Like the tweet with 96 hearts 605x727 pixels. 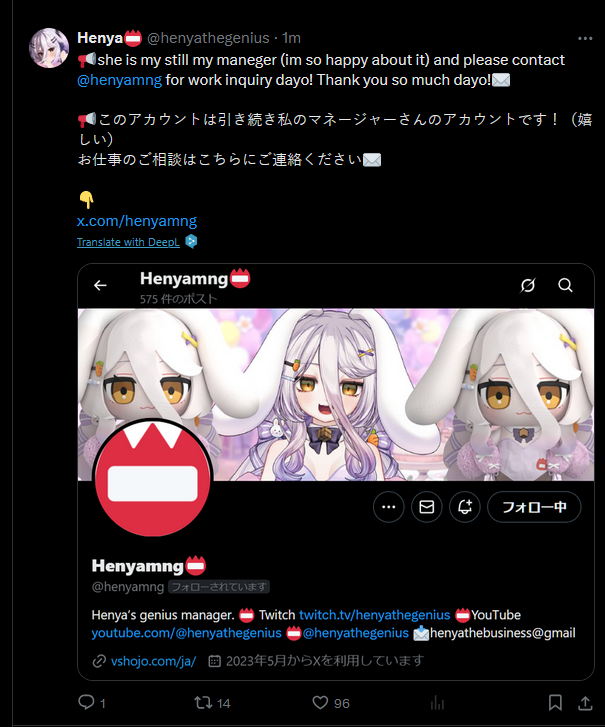click(x=320, y=702)
